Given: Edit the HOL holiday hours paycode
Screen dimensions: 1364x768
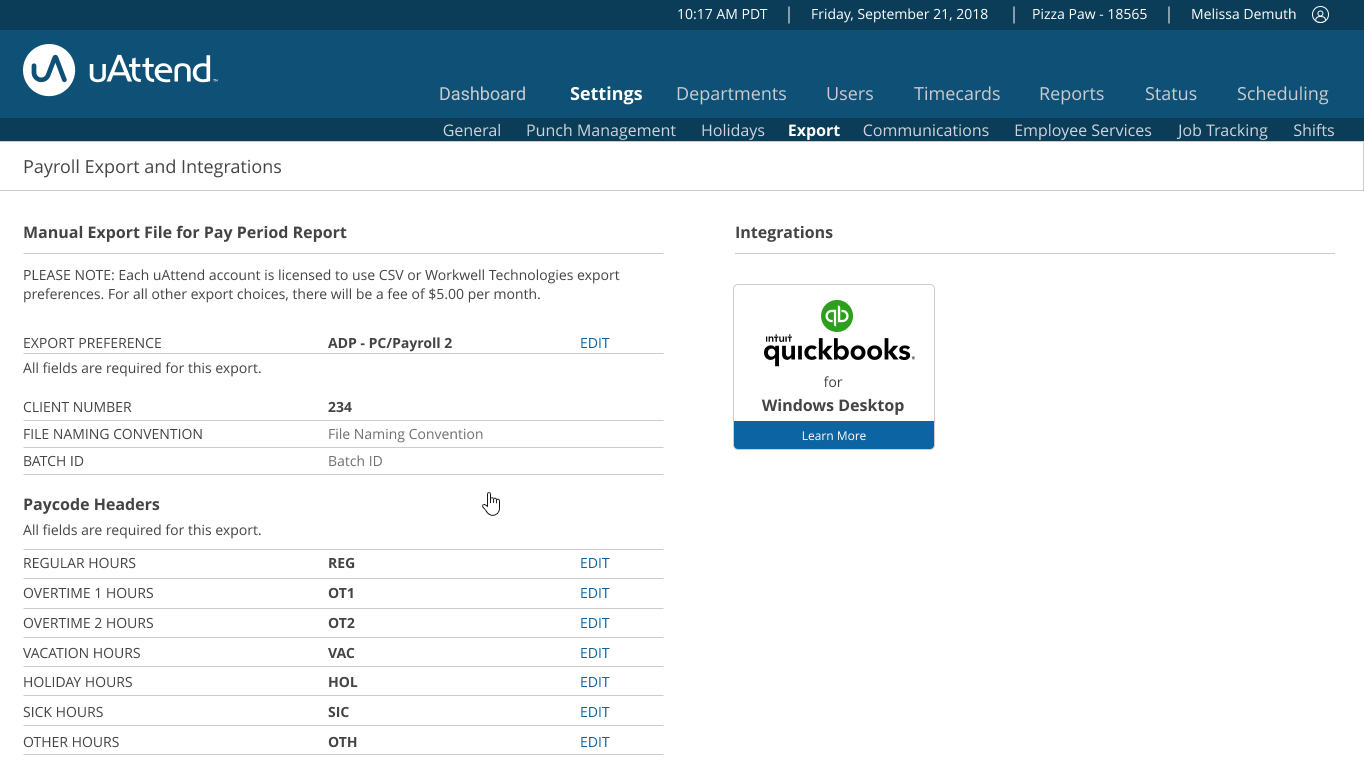Looking at the screenshot, I should 594,681.
